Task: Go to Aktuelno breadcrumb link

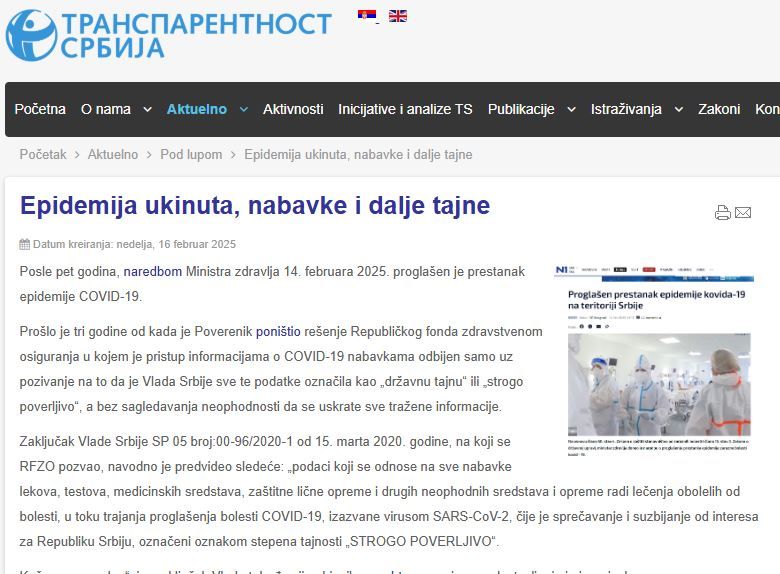Action: click(x=113, y=155)
